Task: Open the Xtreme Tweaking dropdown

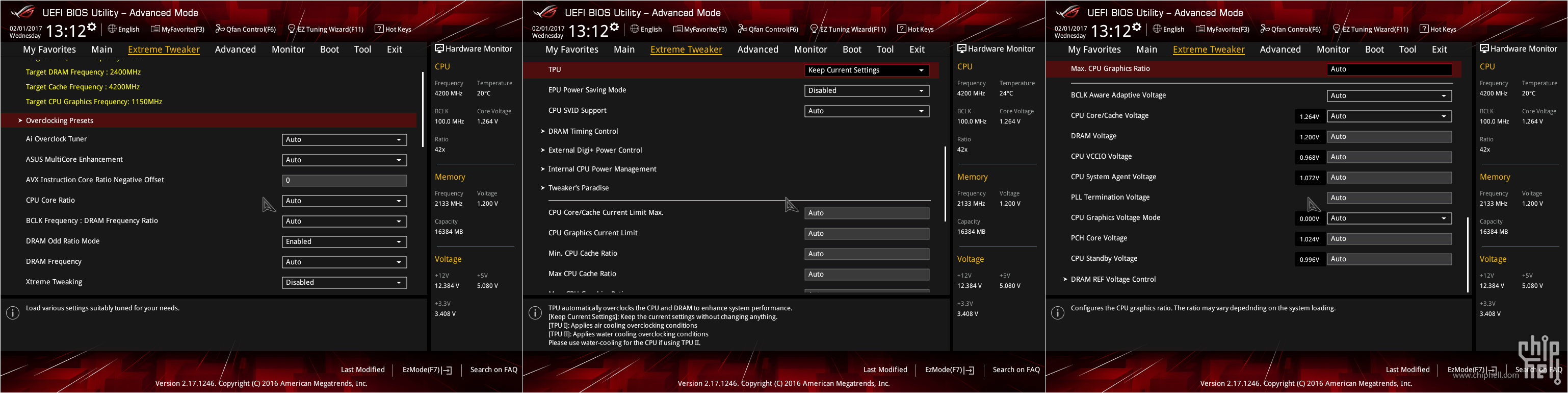Action: (344, 283)
